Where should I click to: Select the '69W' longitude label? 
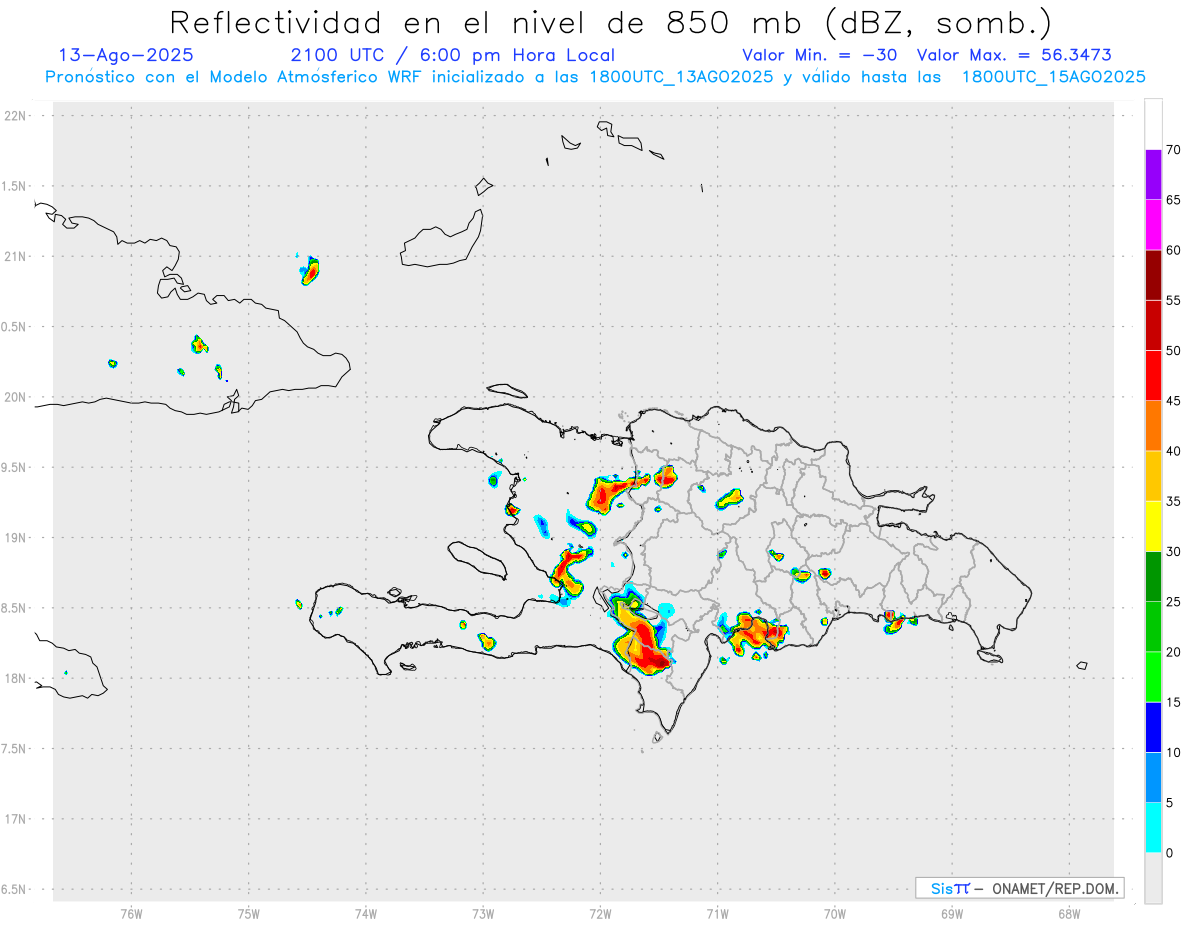952,914
